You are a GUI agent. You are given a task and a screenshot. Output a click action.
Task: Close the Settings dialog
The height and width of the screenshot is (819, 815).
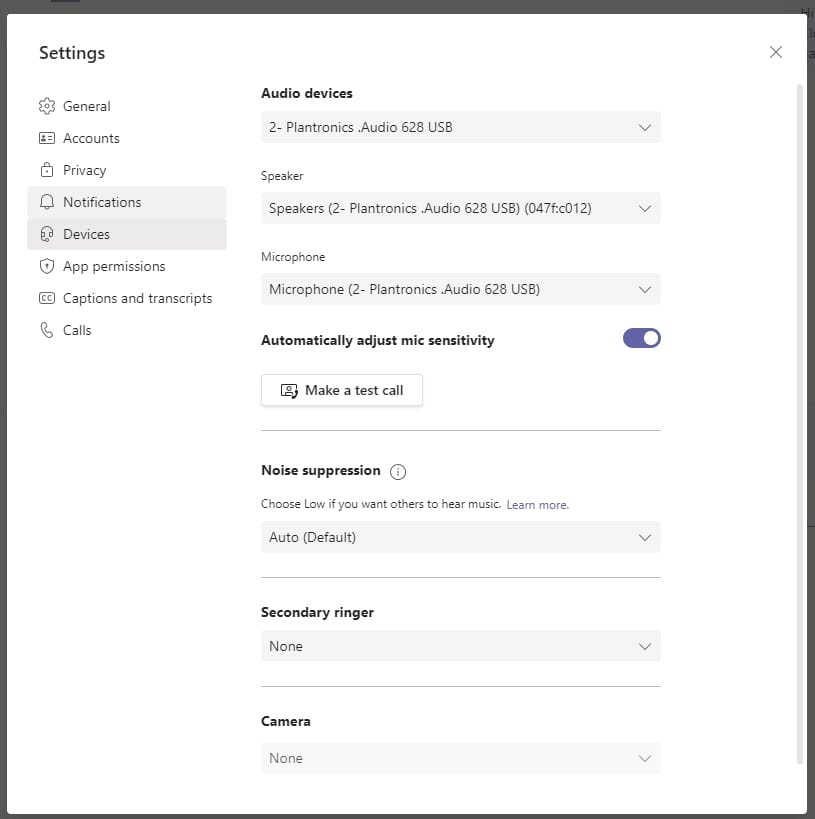click(x=776, y=52)
